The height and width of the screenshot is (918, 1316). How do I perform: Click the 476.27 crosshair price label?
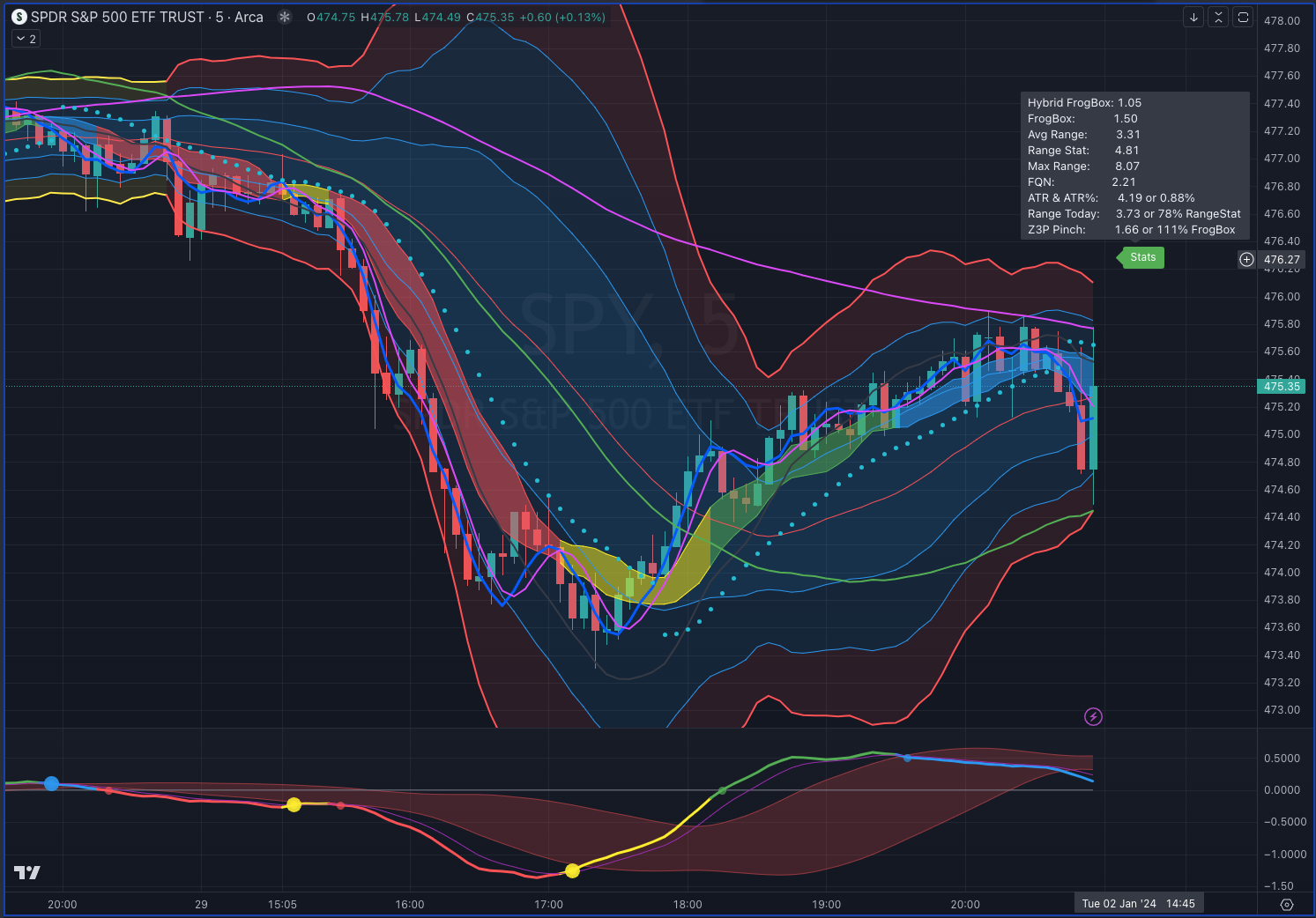click(1282, 259)
